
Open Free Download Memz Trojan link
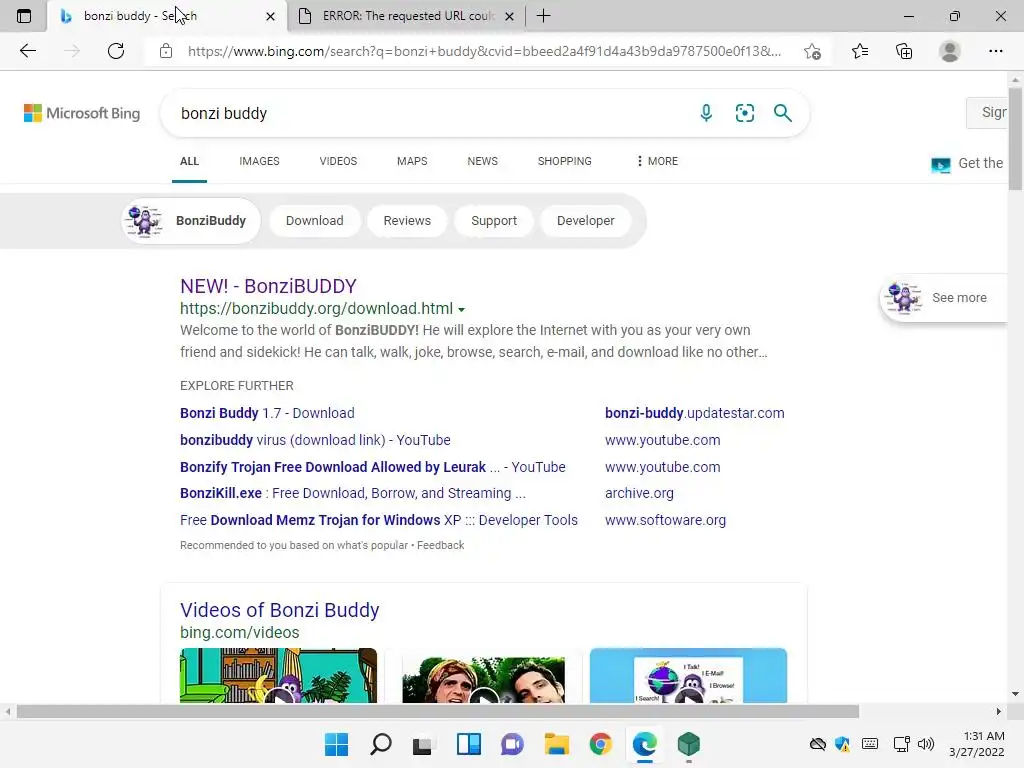pos(379,520)
